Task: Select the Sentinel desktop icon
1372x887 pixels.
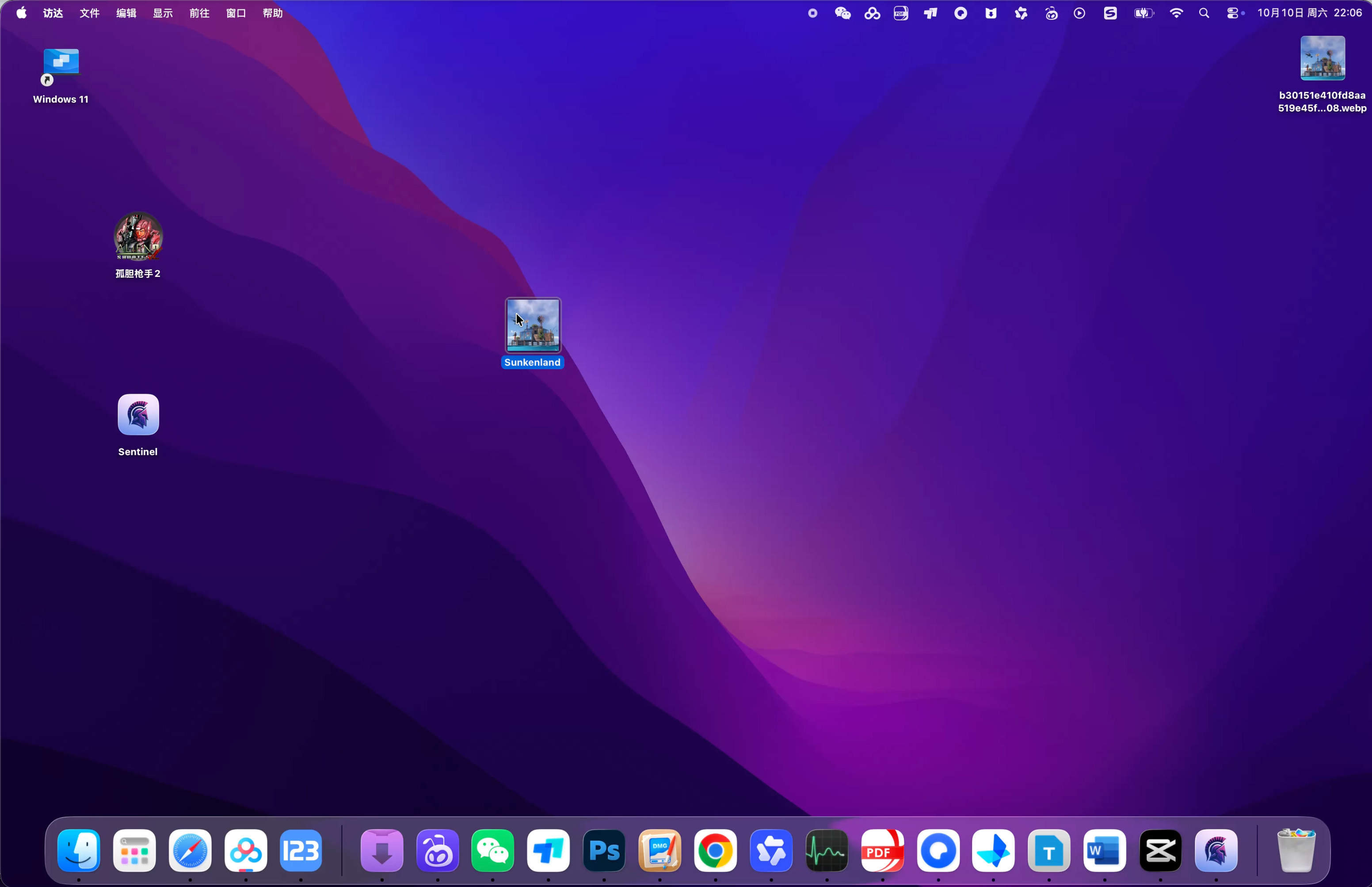Action: tap(138, 415)
